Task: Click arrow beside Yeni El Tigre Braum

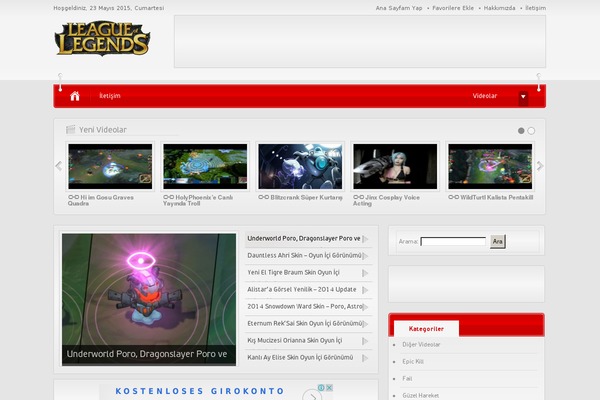Action: point(365,273)
